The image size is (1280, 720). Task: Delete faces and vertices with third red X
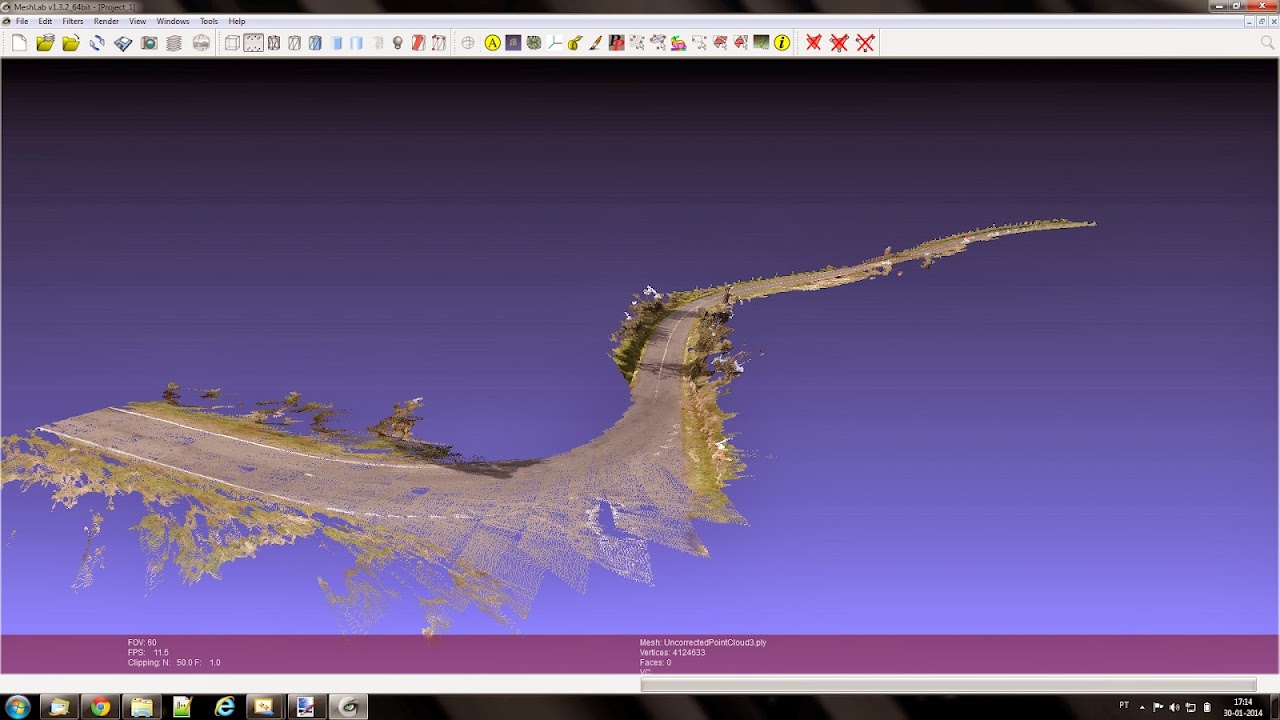(865, 43)
